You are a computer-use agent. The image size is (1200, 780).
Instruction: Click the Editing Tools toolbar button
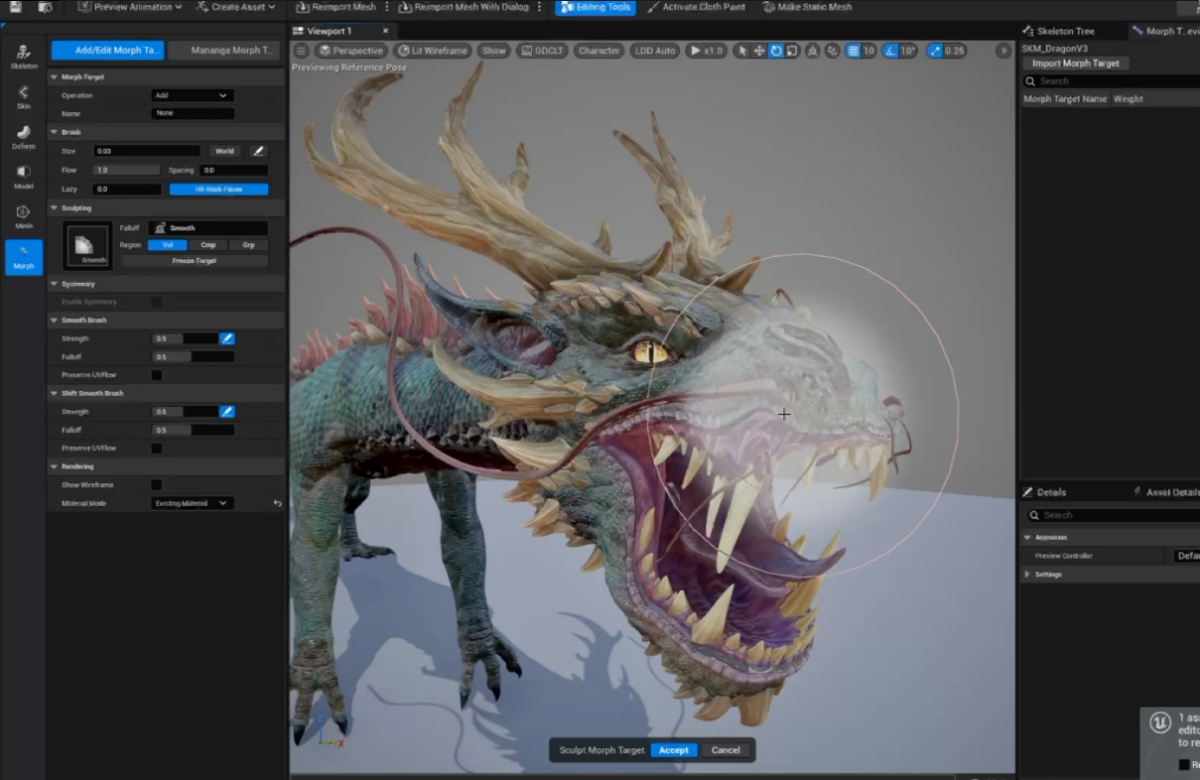[x=595, y=7]
